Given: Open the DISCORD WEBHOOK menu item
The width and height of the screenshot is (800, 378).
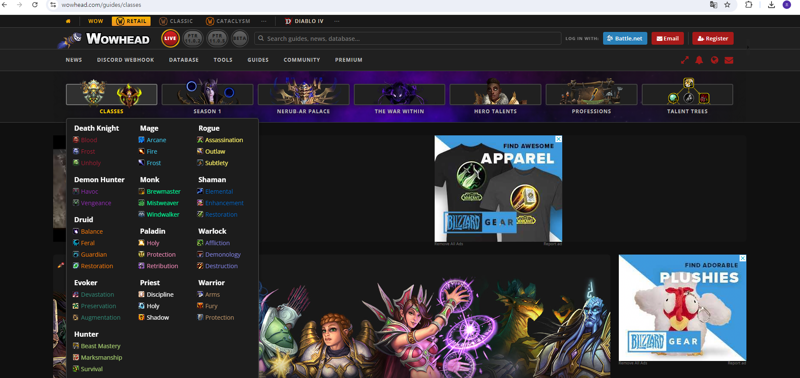Looking at the screenshot, I should [126, 60].
